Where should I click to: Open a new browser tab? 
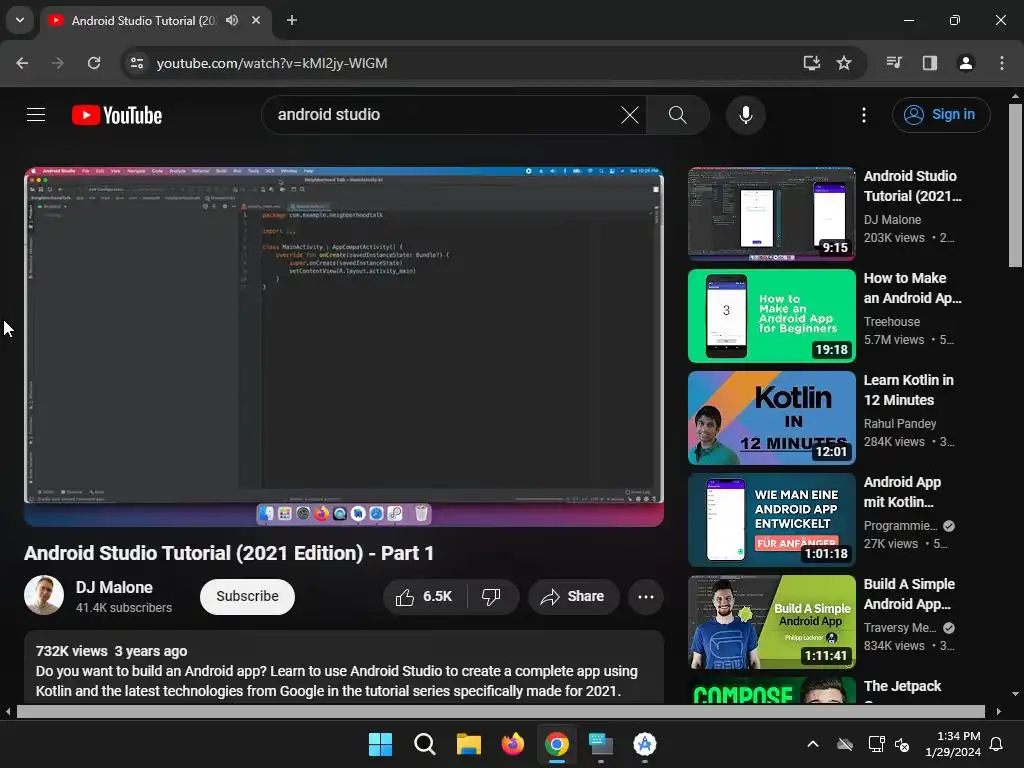click(x=292, y=20)
